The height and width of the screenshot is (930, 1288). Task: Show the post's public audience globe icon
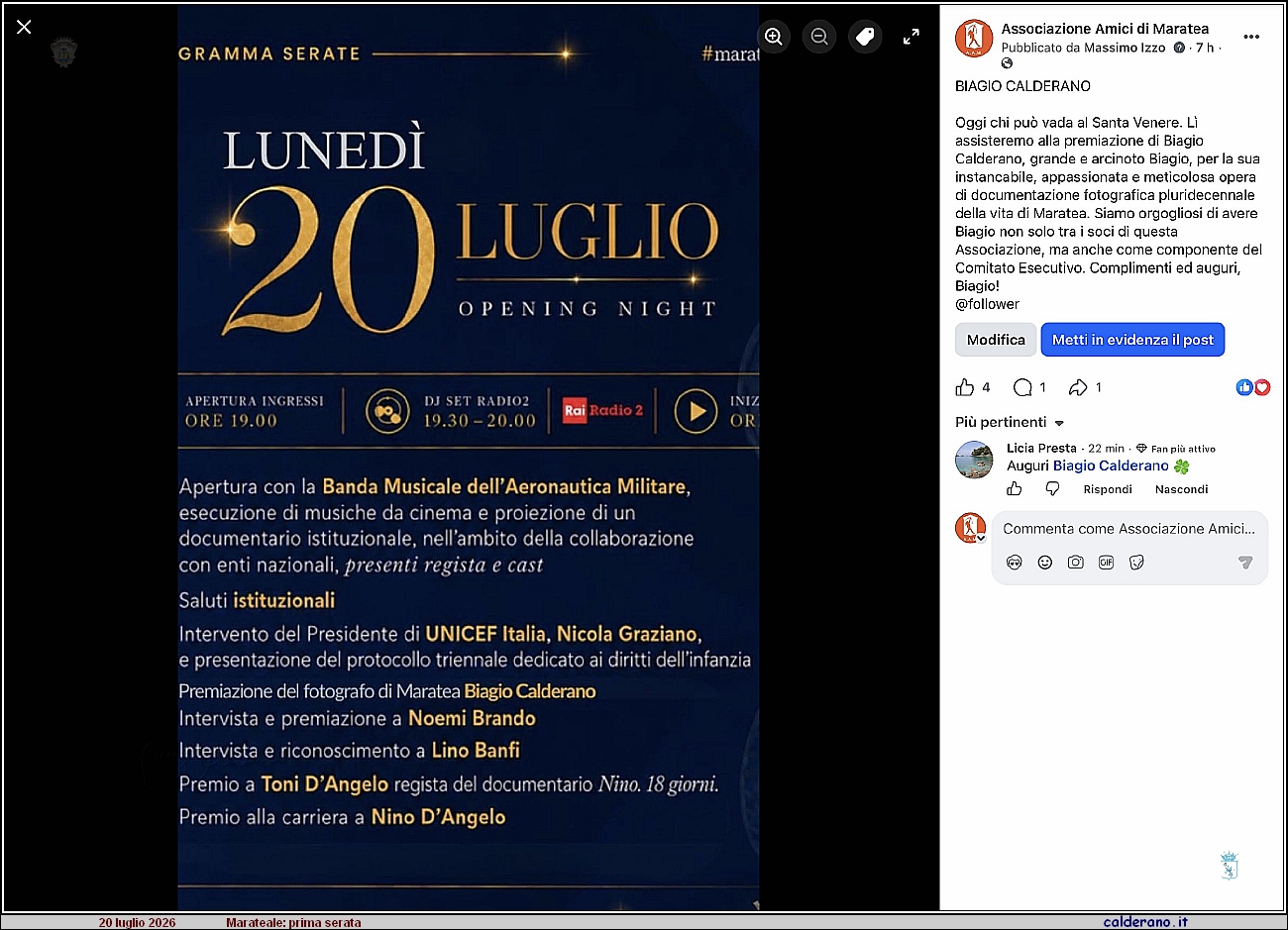[1008, 63]
